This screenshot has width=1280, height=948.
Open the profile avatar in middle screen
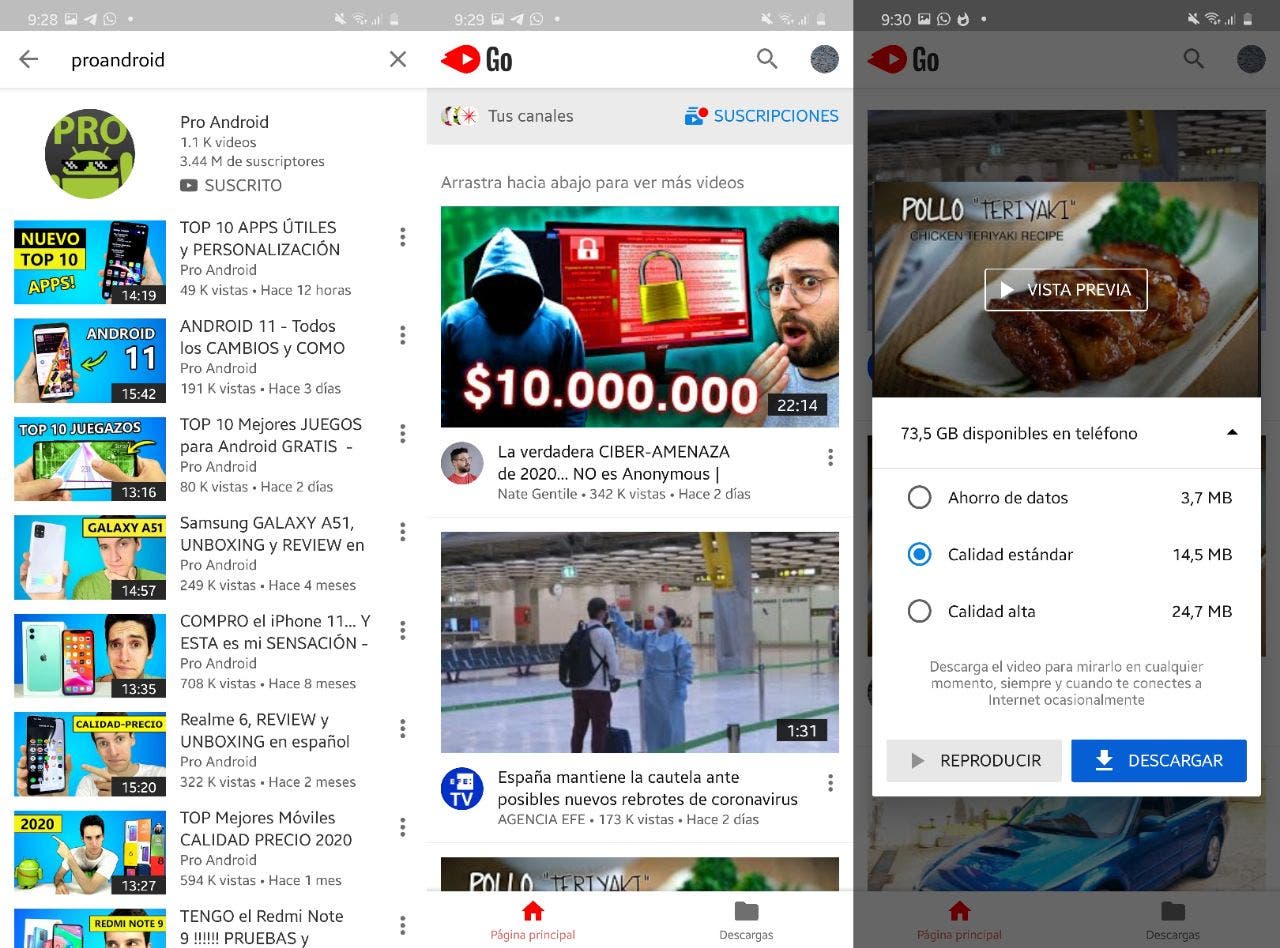tap(824, 60)
